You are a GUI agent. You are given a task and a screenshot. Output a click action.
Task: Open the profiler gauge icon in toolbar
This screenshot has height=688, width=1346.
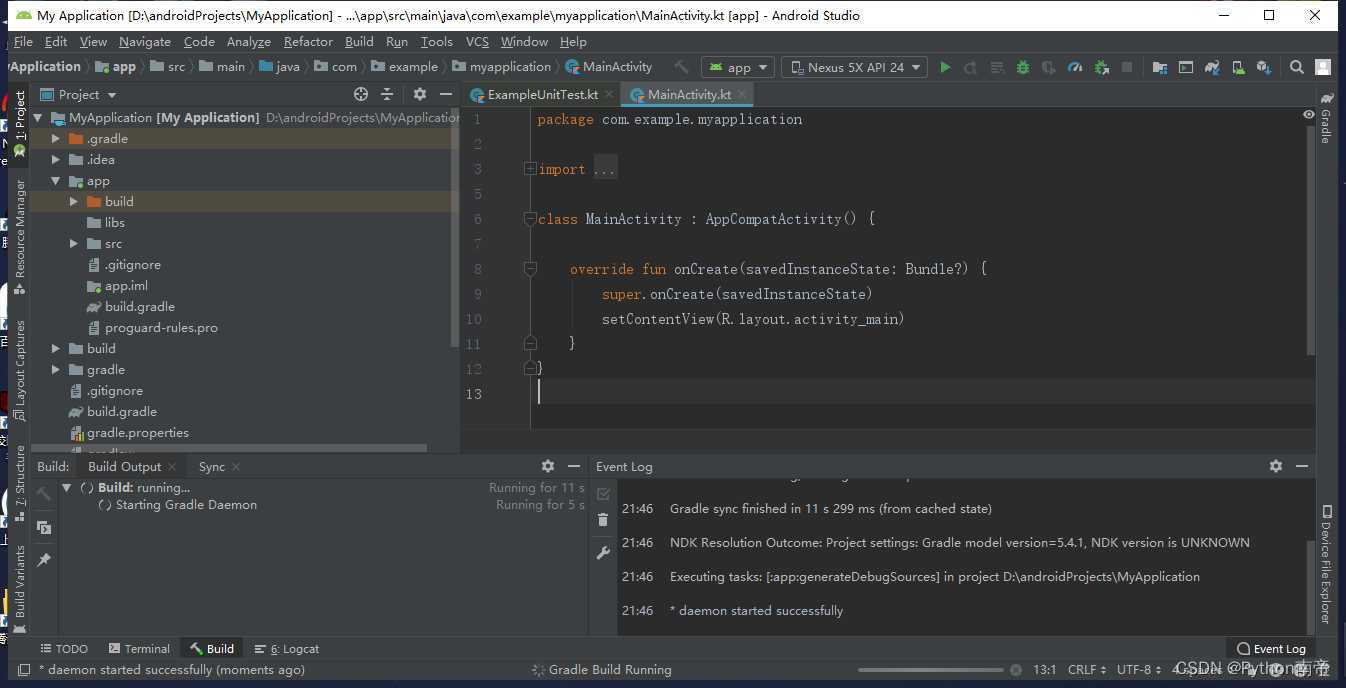(1075, 67)
